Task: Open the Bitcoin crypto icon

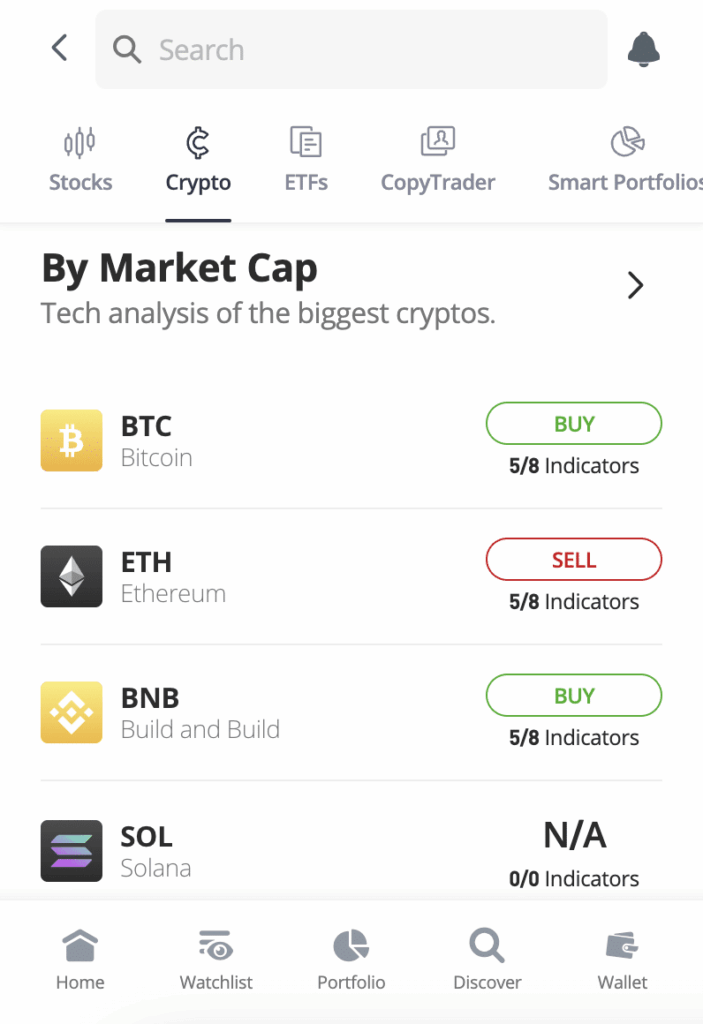Action: (x=71, y=440)
